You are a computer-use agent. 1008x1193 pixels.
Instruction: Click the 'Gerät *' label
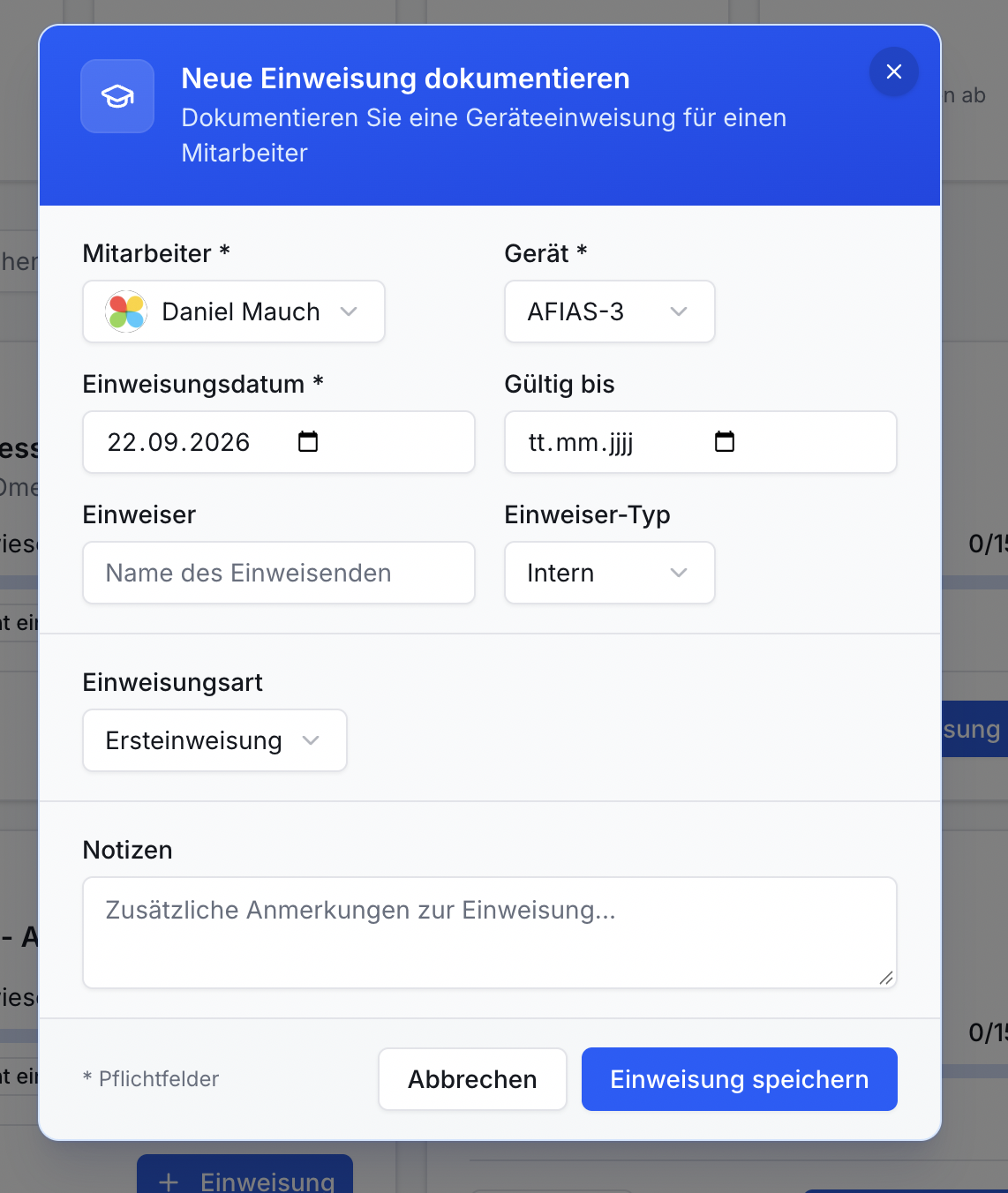pyautogui.click(x=545, y=253)
